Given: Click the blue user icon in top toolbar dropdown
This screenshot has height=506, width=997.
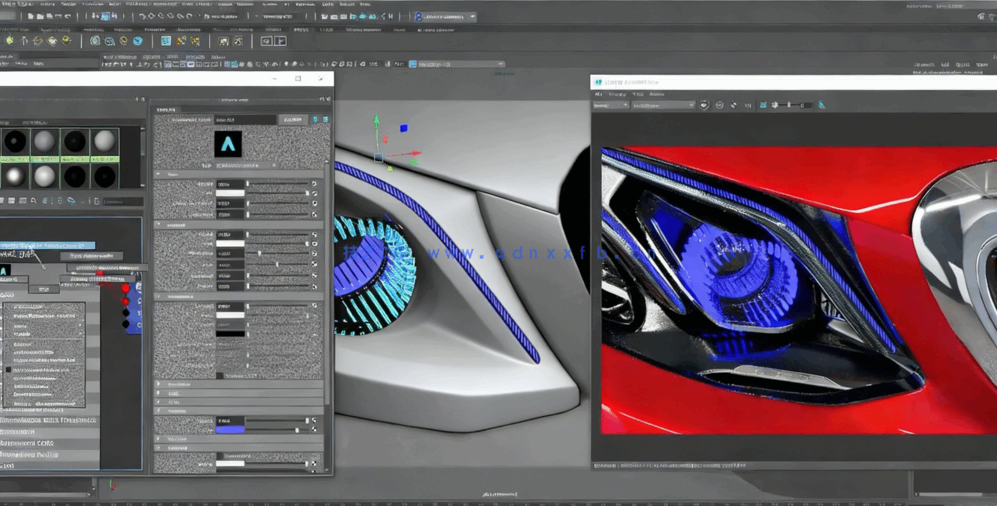Looking at the screenshot, I should (420, 17).
